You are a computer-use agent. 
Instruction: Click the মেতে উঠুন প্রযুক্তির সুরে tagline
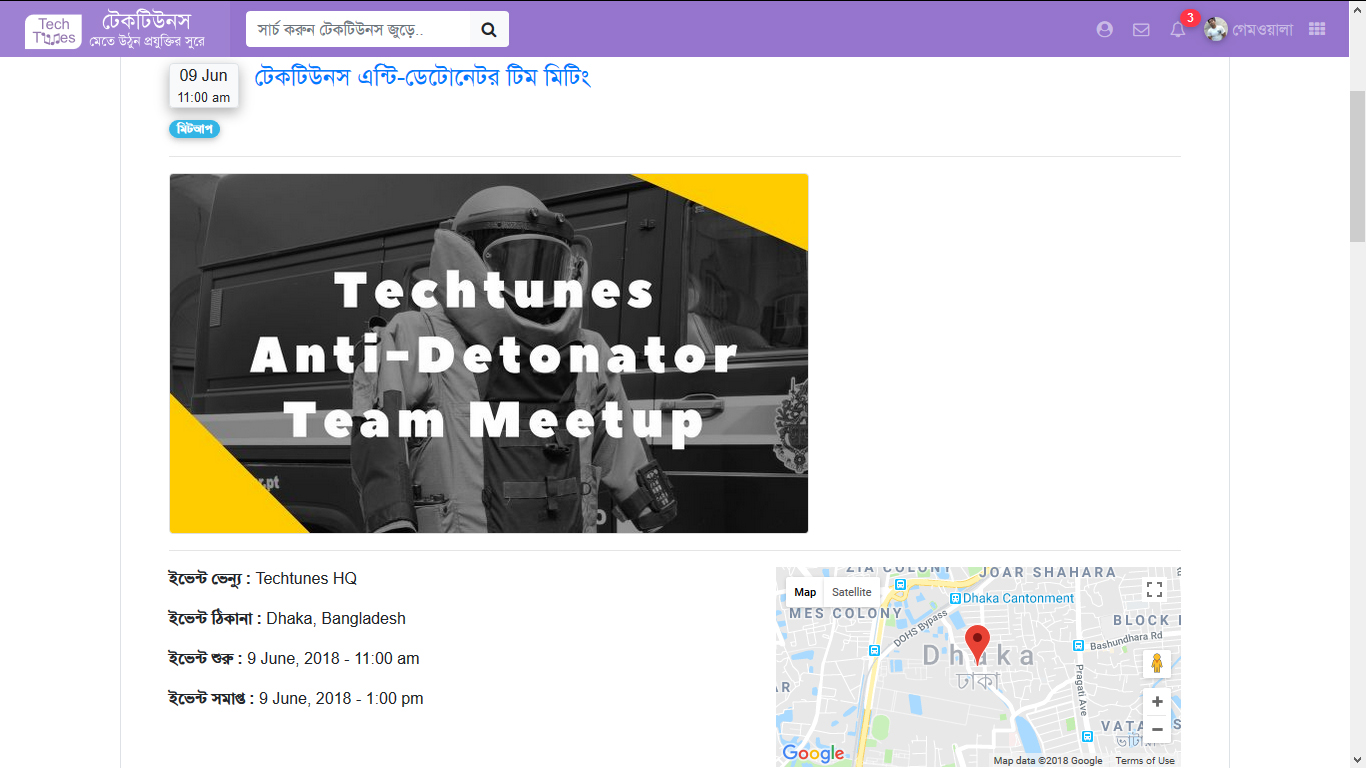[x=147, y=42]
